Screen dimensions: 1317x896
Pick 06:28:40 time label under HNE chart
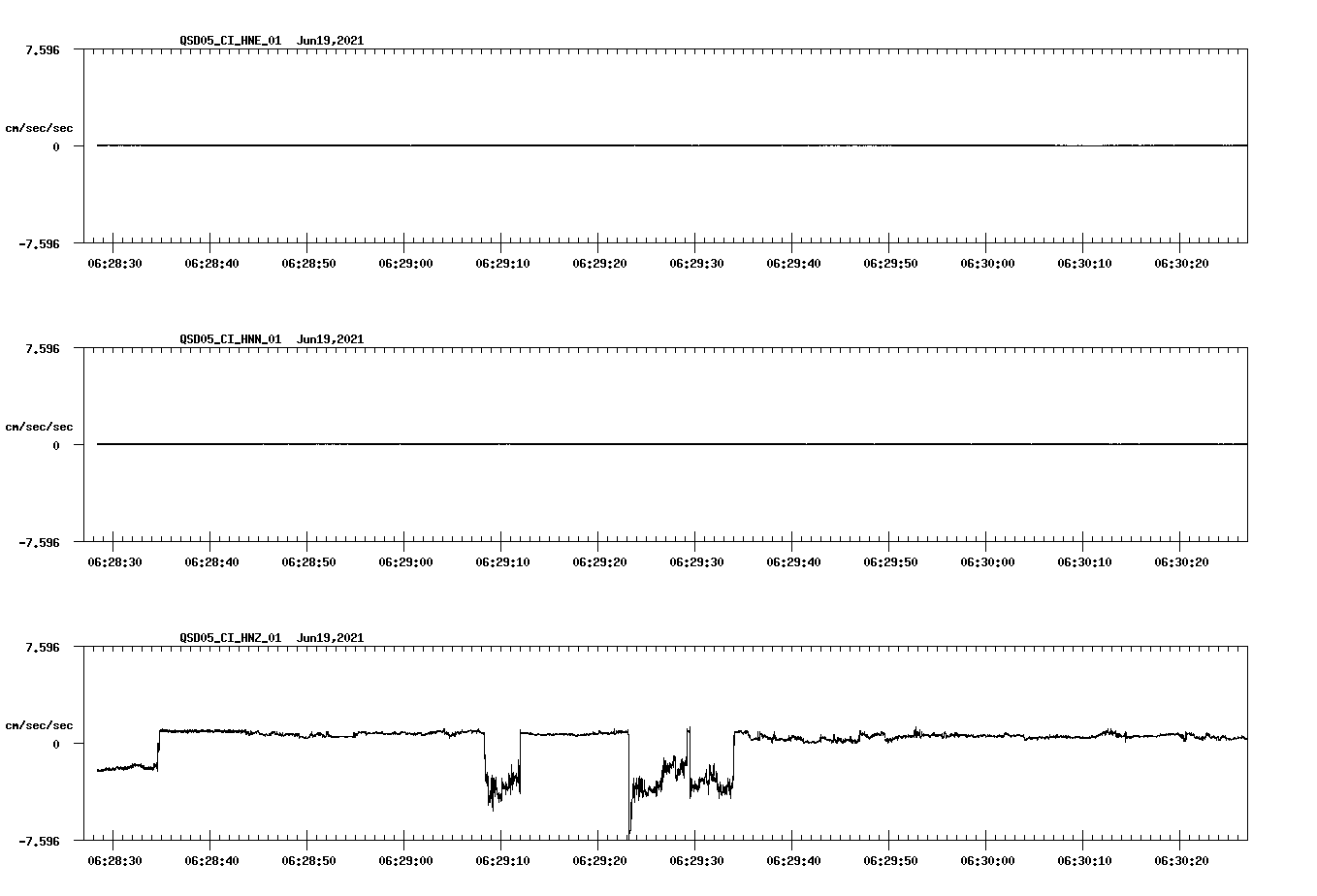pos(211,264)
